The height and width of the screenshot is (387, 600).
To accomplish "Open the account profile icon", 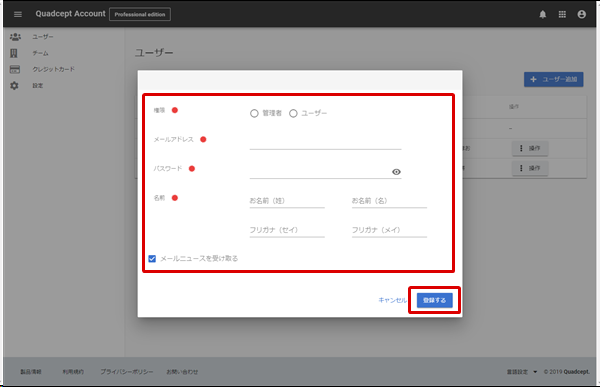I will [x=582, y=15].
